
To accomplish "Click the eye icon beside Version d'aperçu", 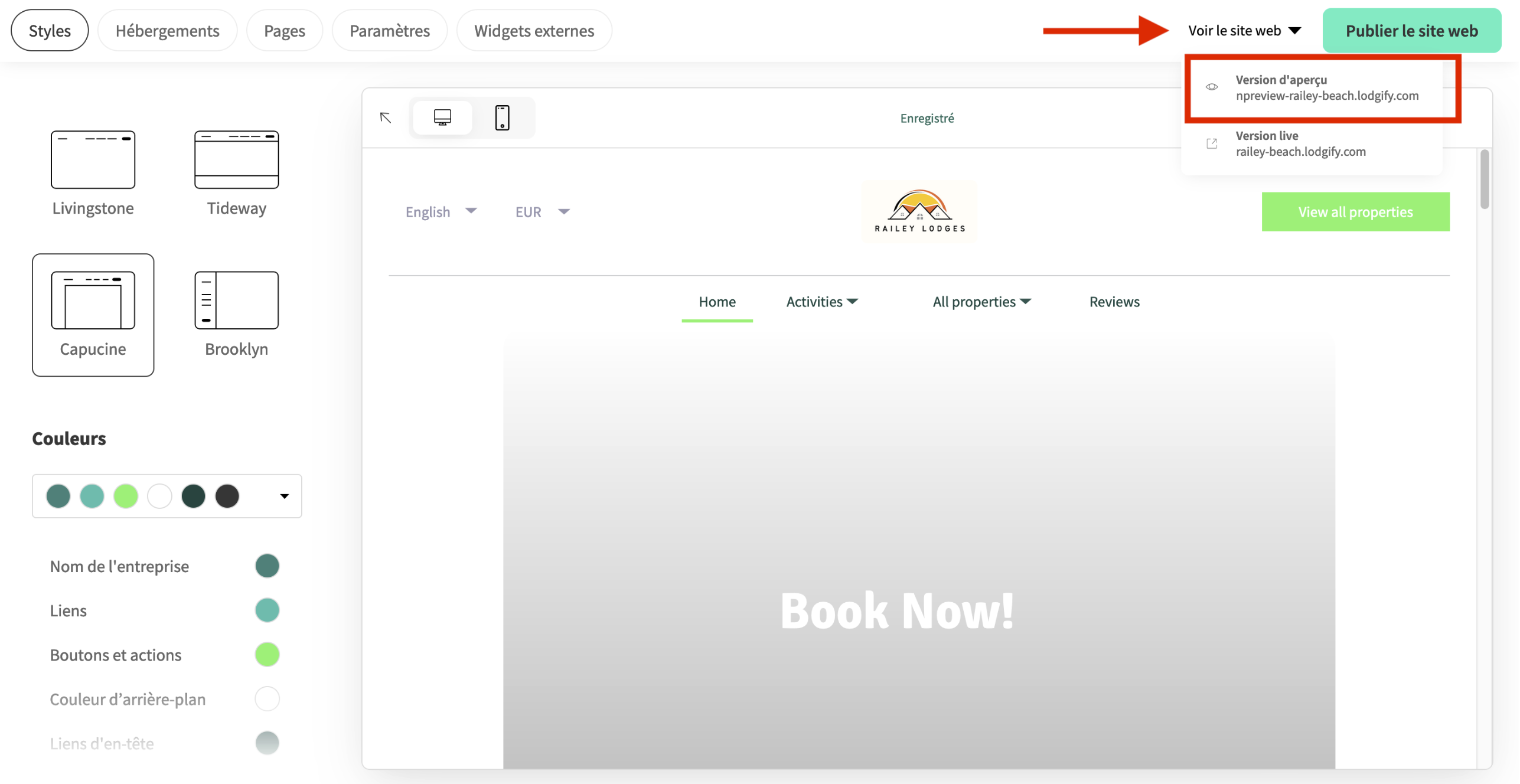I will point(1212,87).
